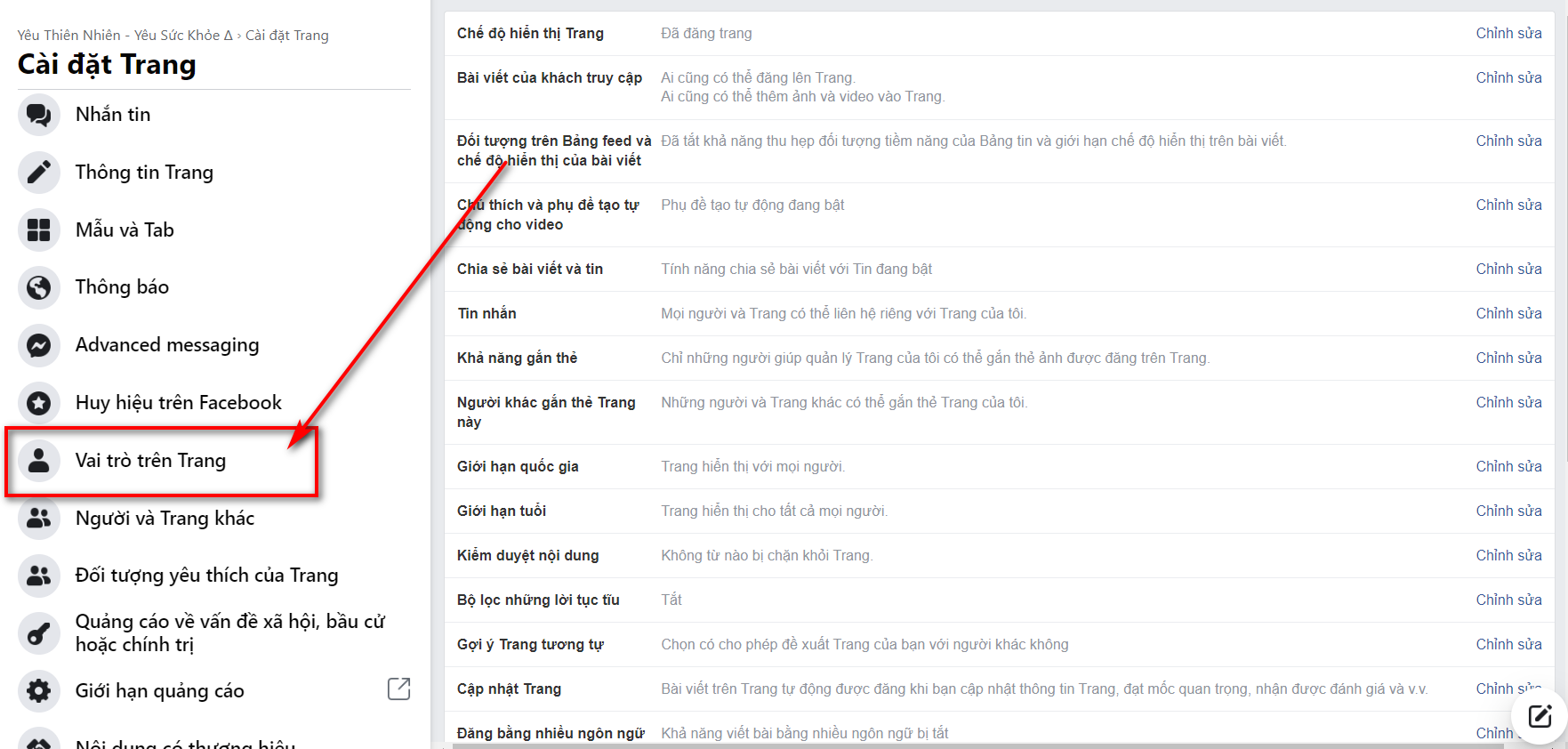
Task: Click the Chia sẻ bài viết và tin label
Action: click(x=530, y=270)
